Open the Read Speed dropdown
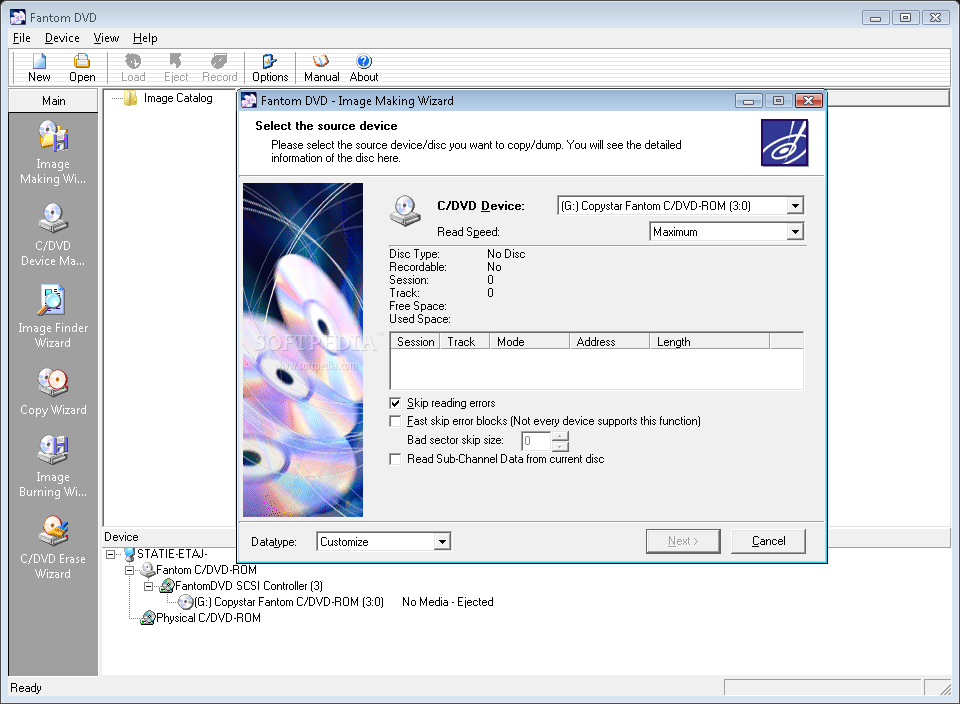This screenshot has height=704, width=960. (795, 231)
